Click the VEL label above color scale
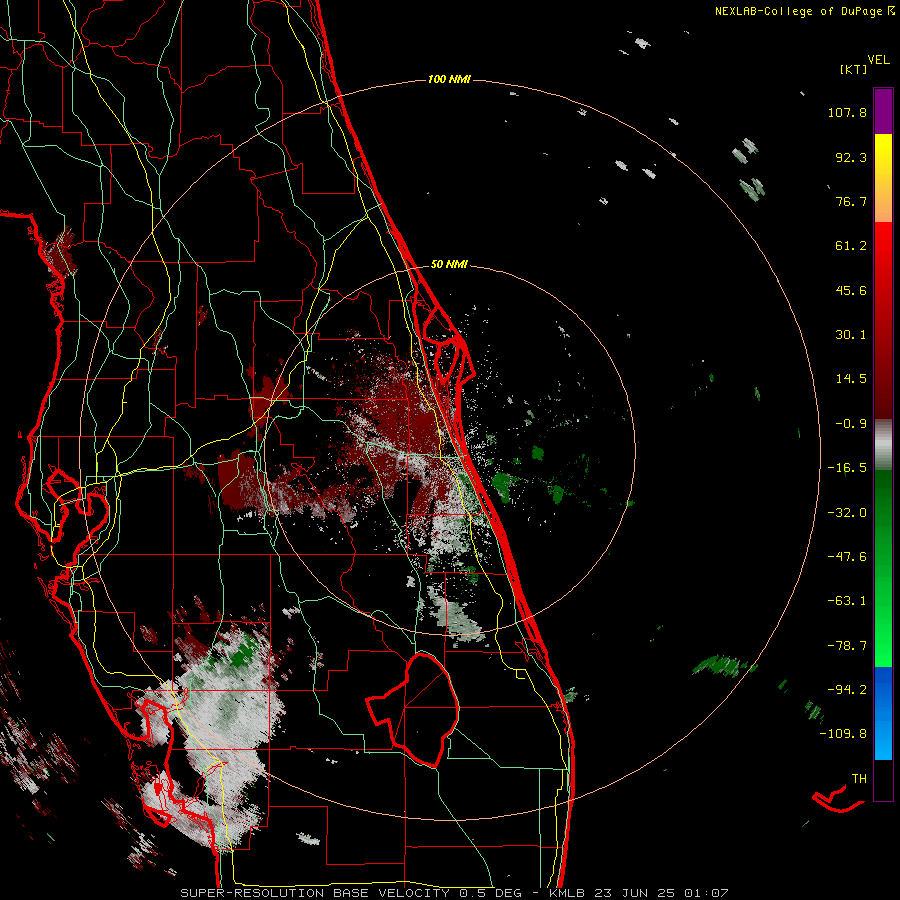 [878, 60]
